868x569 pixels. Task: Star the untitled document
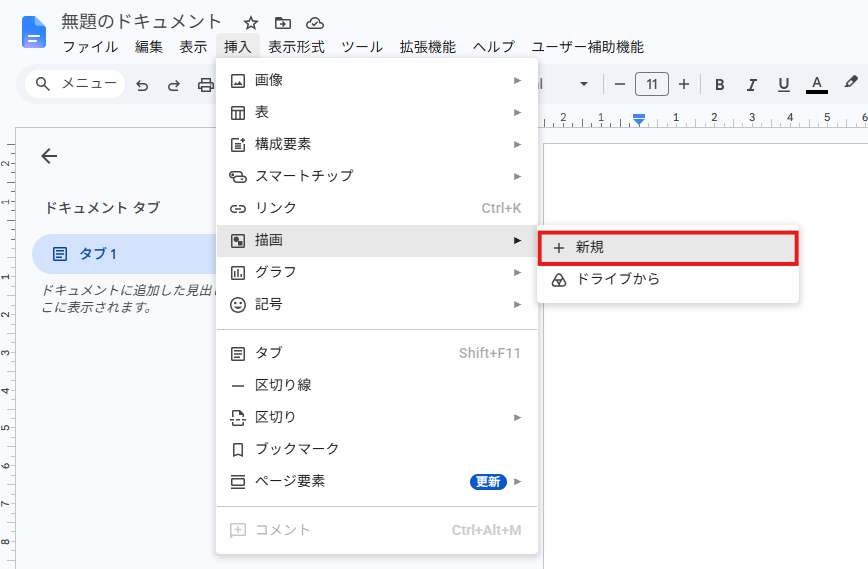[251, 23]
